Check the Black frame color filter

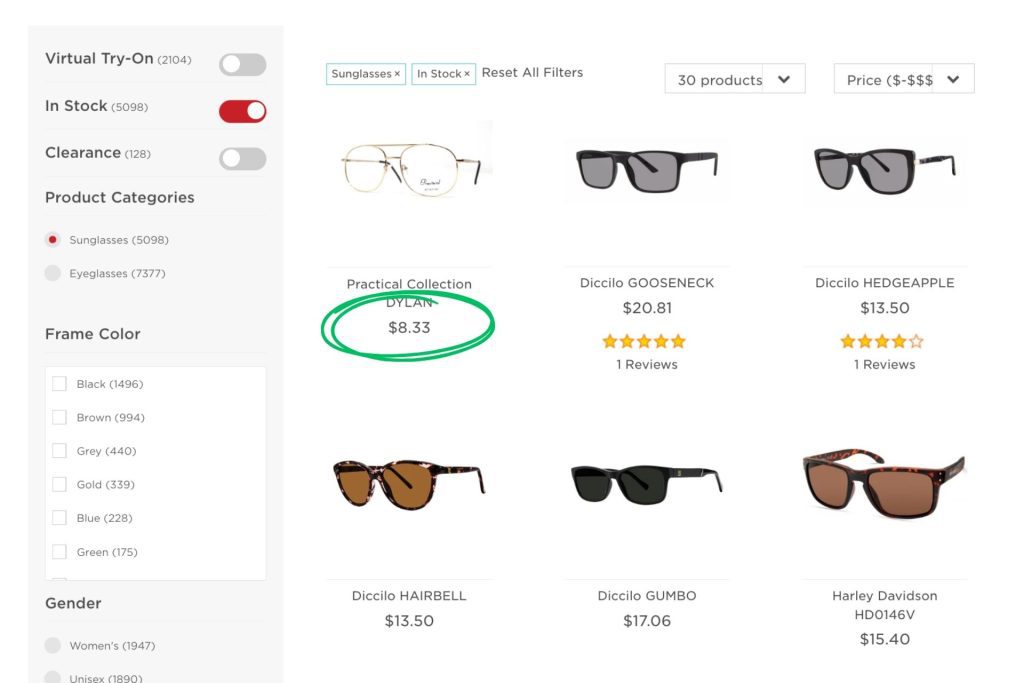coord(60,384)
